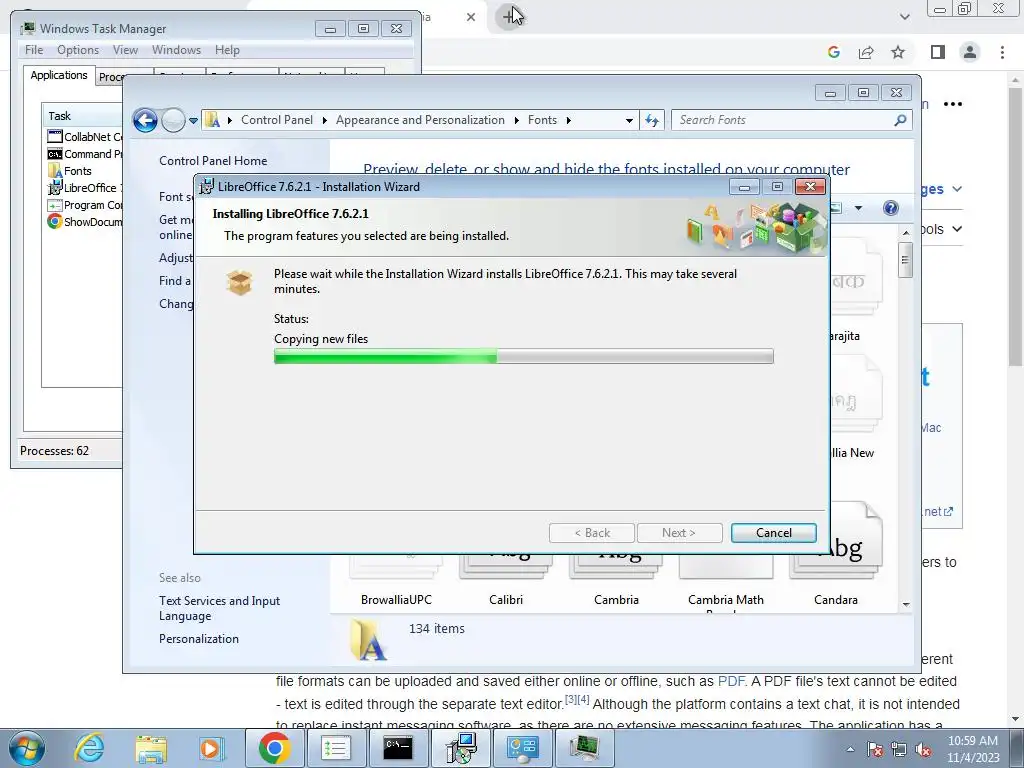
Task: Expand arrow after Fonts breadcrumb
Action: pos(569,120)
